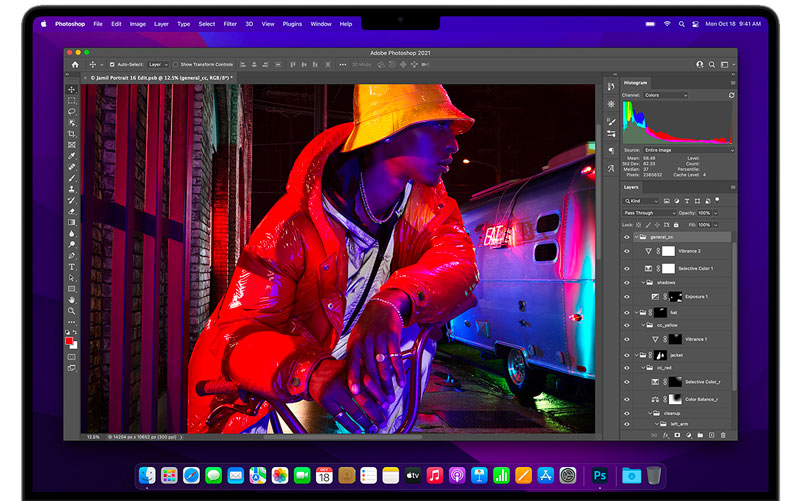Click the Delete layer trash icon
This screenshot has width=800, height=501.
(723, 436)
